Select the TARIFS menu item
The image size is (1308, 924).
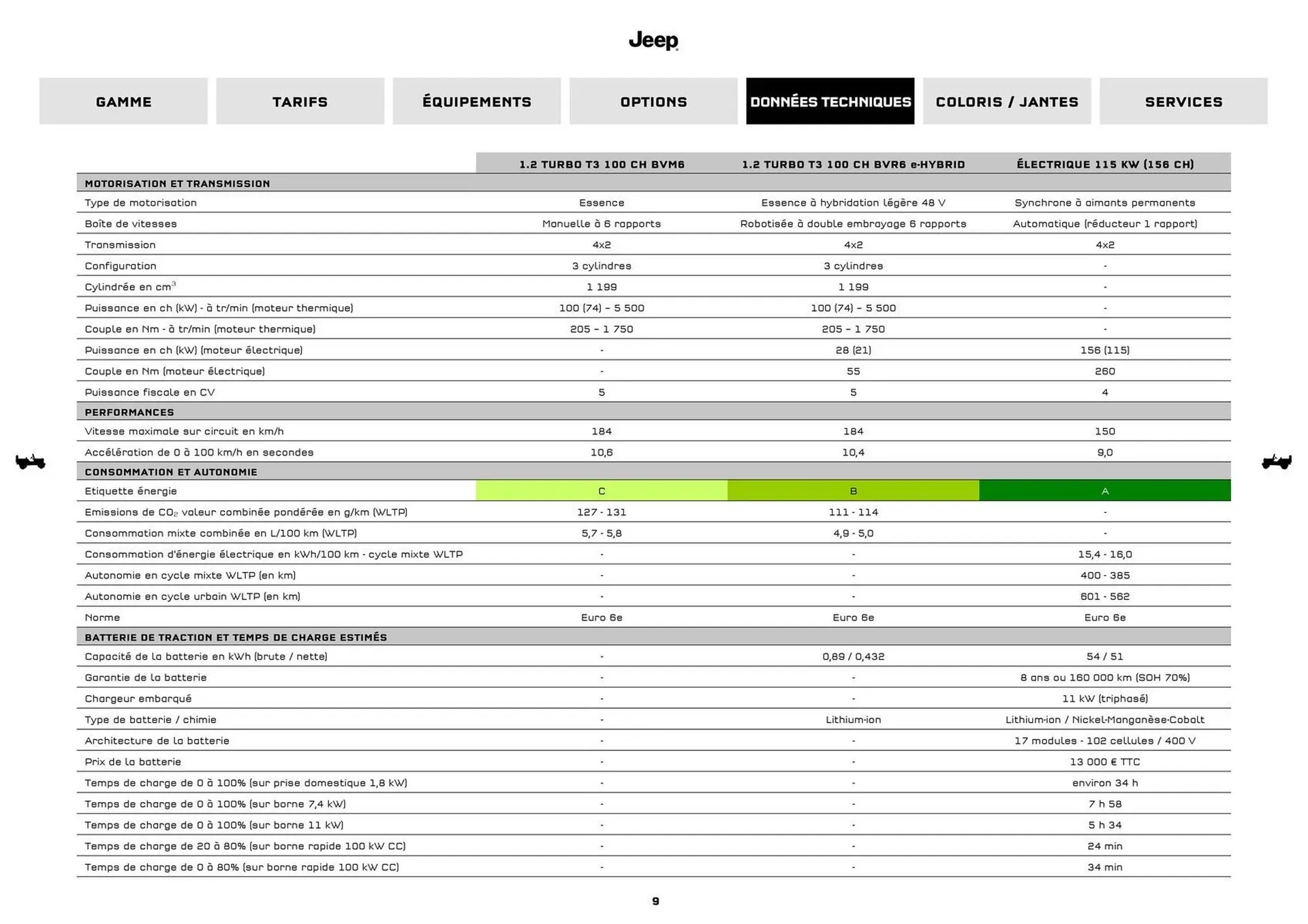[300, 101]
